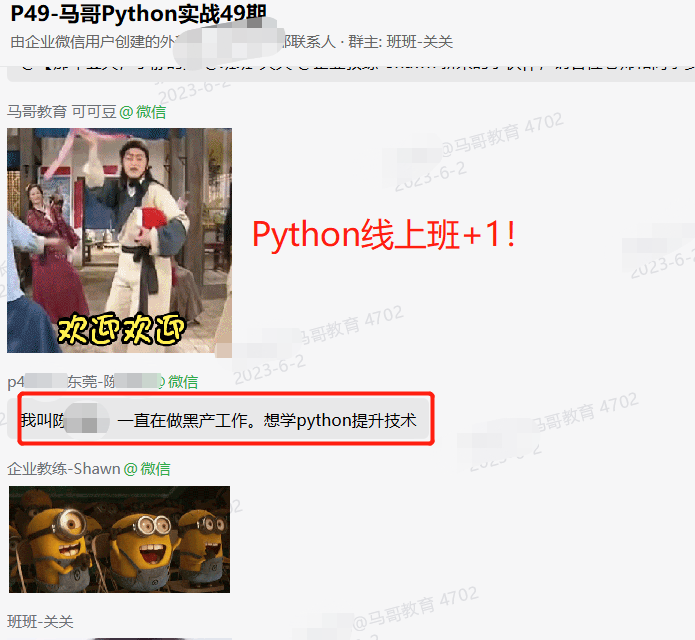Open the "欢迎欢迎" welcome GIF

tap(119, 240)
